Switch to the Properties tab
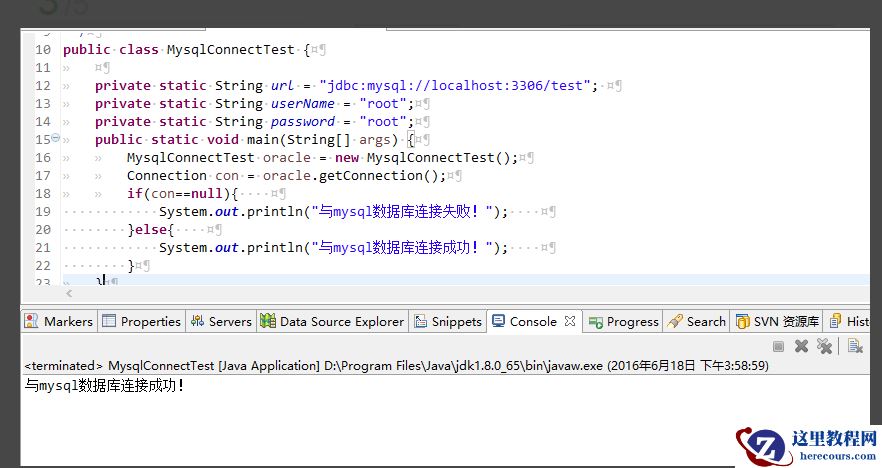 (x=150, y=321)
